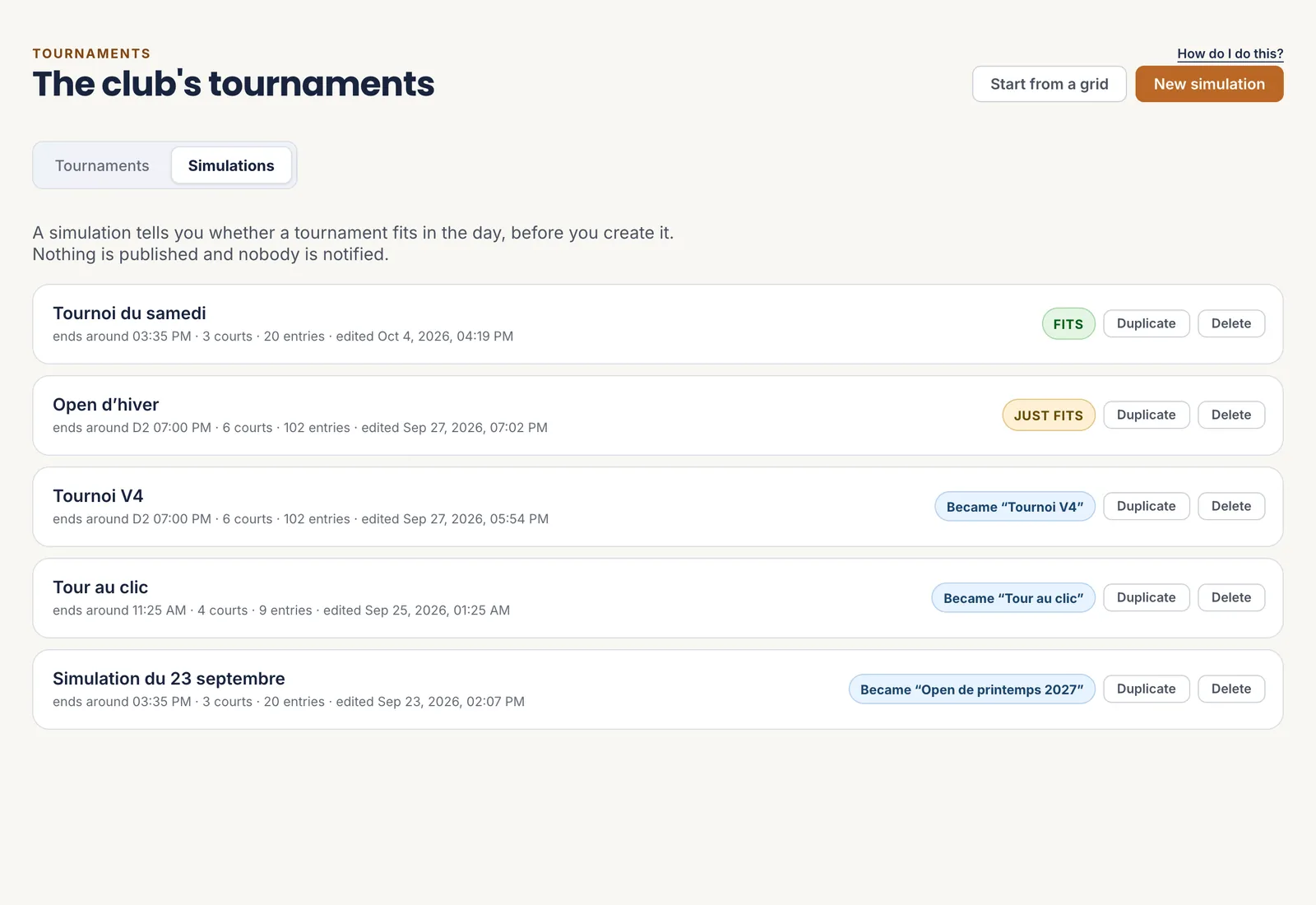Click the heading The club's tournaments
This screenshot has height=905, width=1316.
click(x=234, y=84)
